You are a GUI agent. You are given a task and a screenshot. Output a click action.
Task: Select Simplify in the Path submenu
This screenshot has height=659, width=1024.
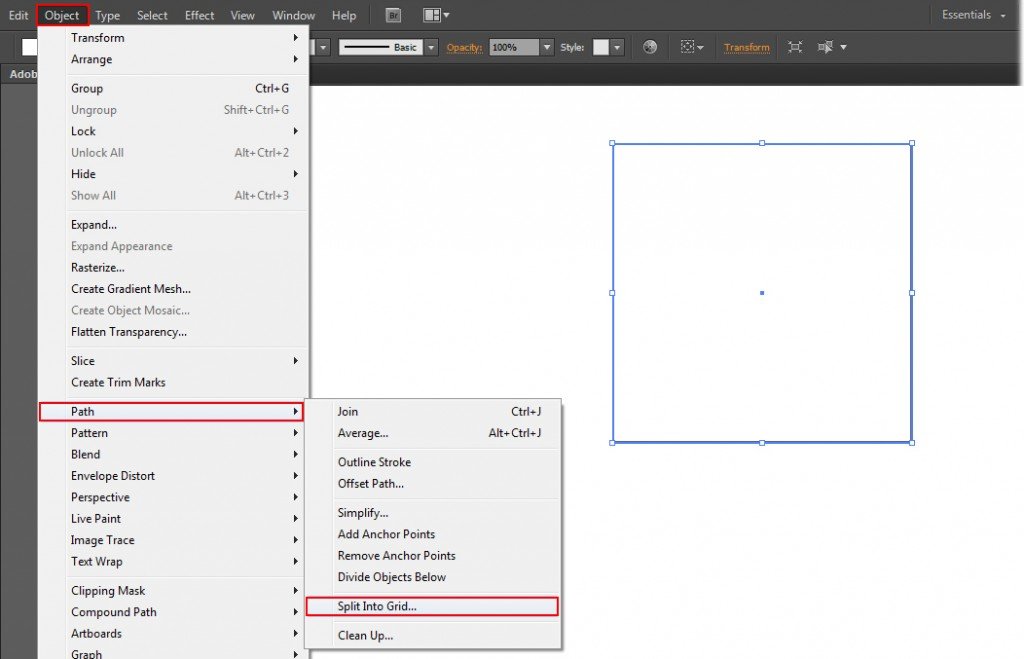365,512
